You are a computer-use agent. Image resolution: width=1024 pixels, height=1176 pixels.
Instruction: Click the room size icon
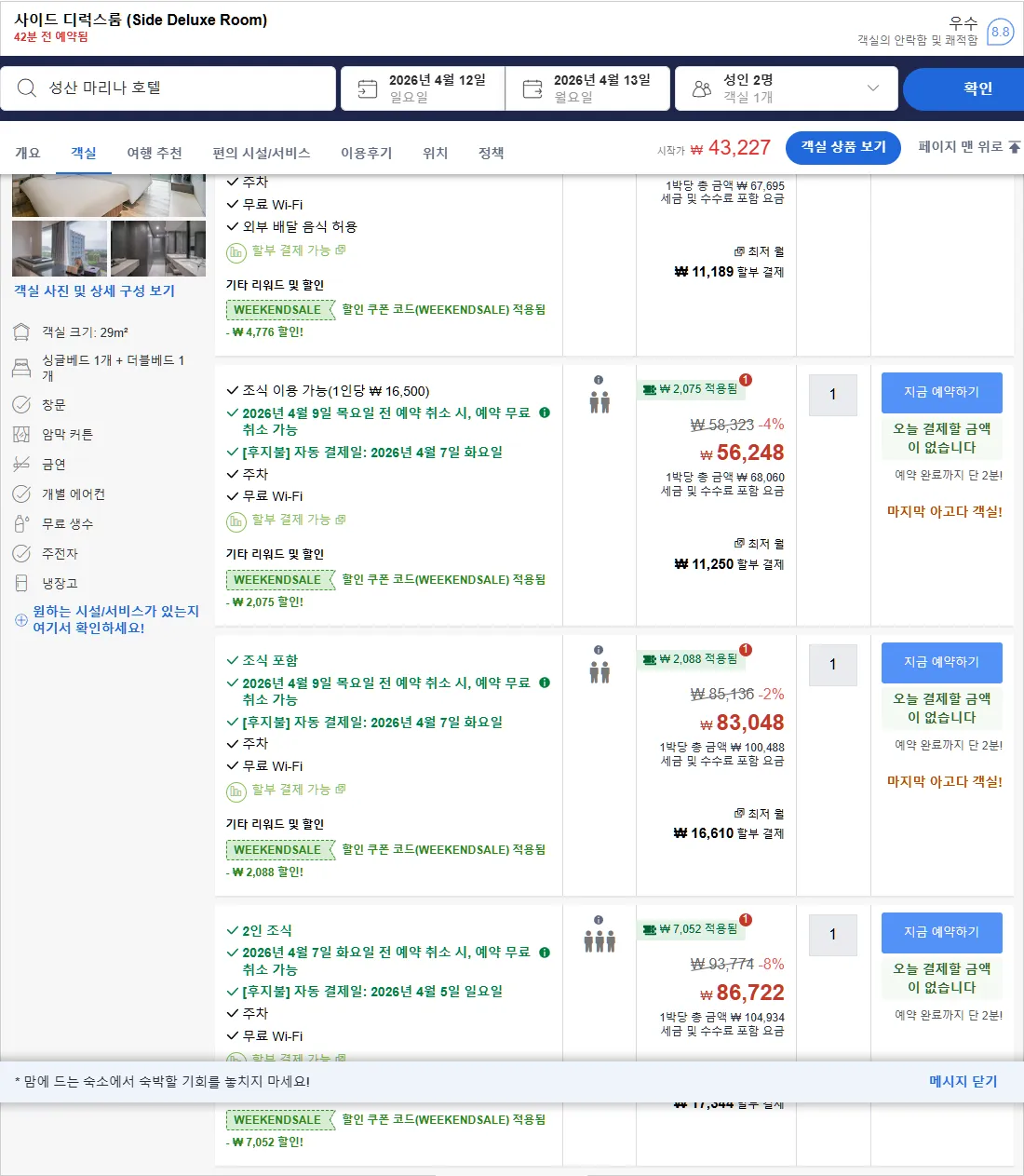(x=21, y=332)
